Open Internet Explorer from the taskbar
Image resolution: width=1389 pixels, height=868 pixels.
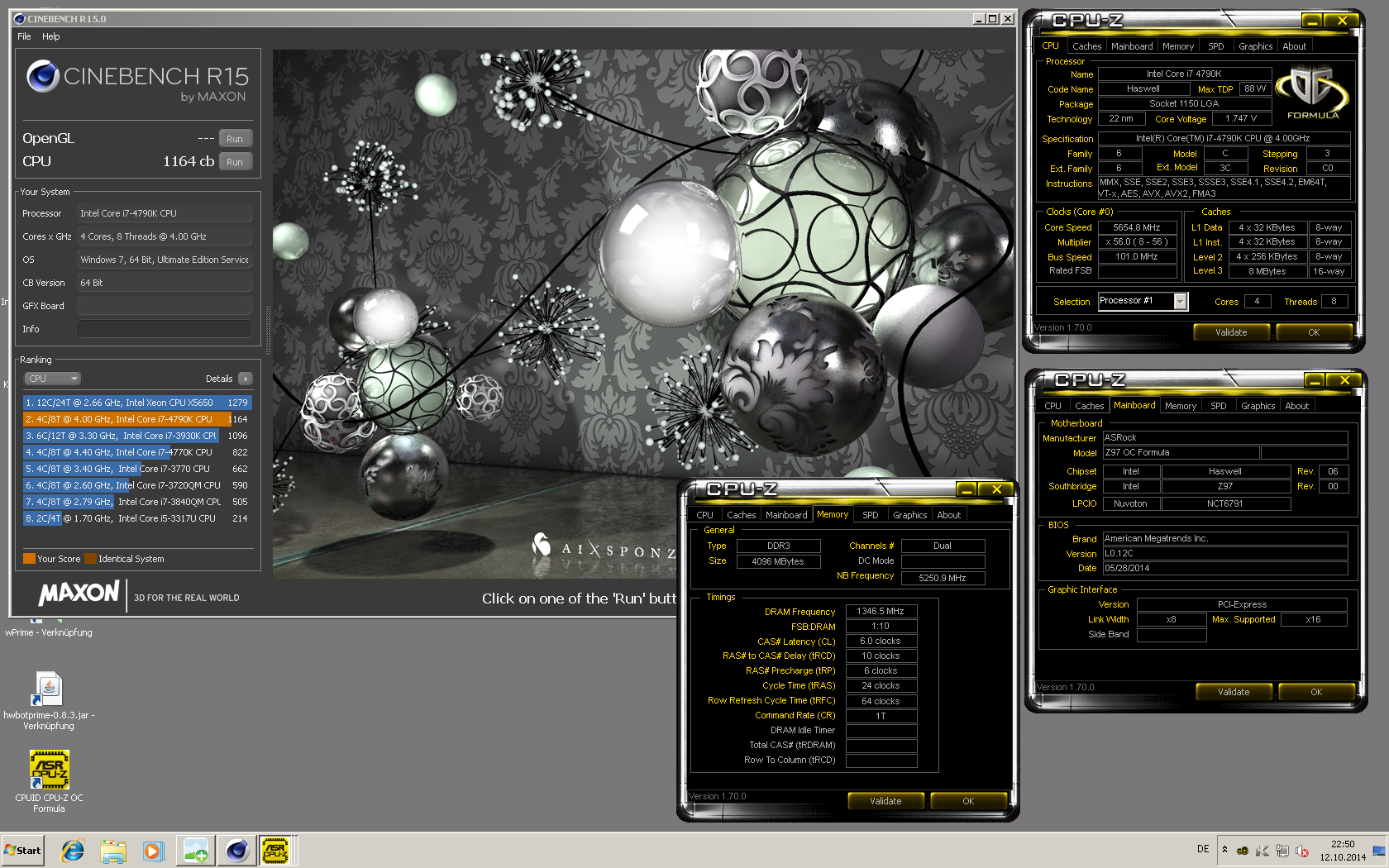(73, 850)
